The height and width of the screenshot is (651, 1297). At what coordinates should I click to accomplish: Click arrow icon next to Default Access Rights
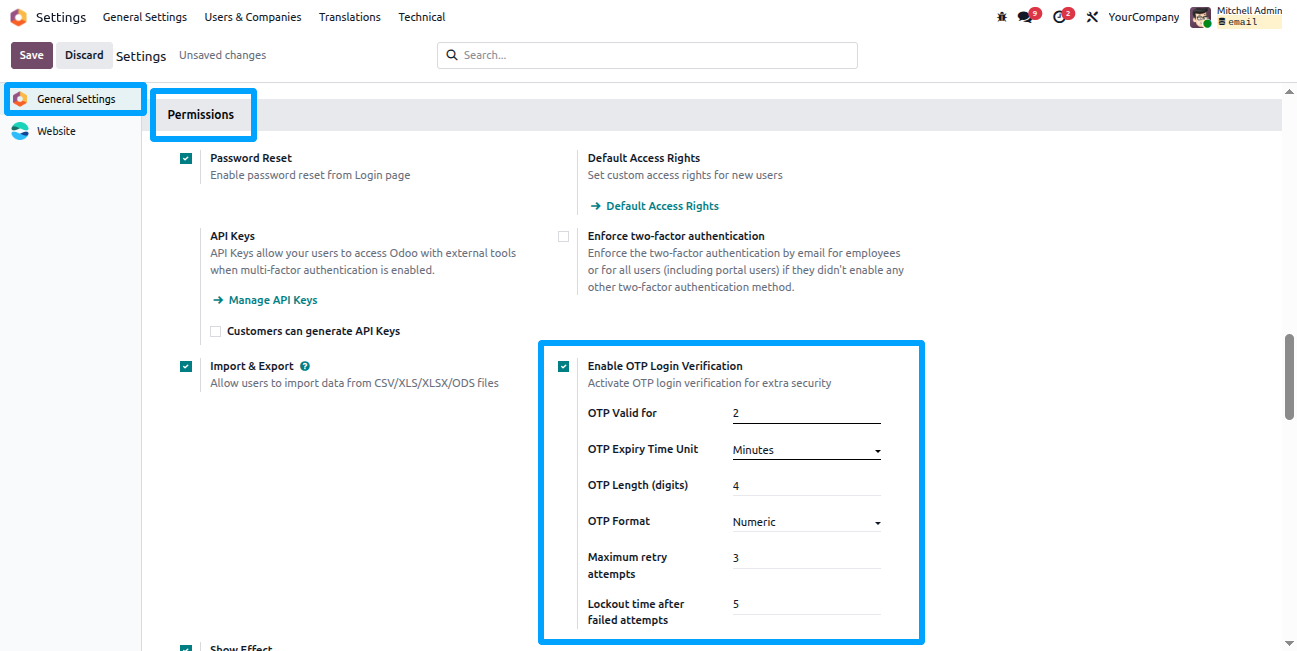(x=596, y=206)
